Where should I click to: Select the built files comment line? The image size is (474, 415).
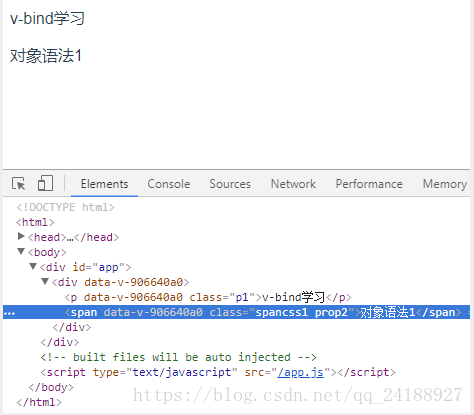(x=178, y=357)
